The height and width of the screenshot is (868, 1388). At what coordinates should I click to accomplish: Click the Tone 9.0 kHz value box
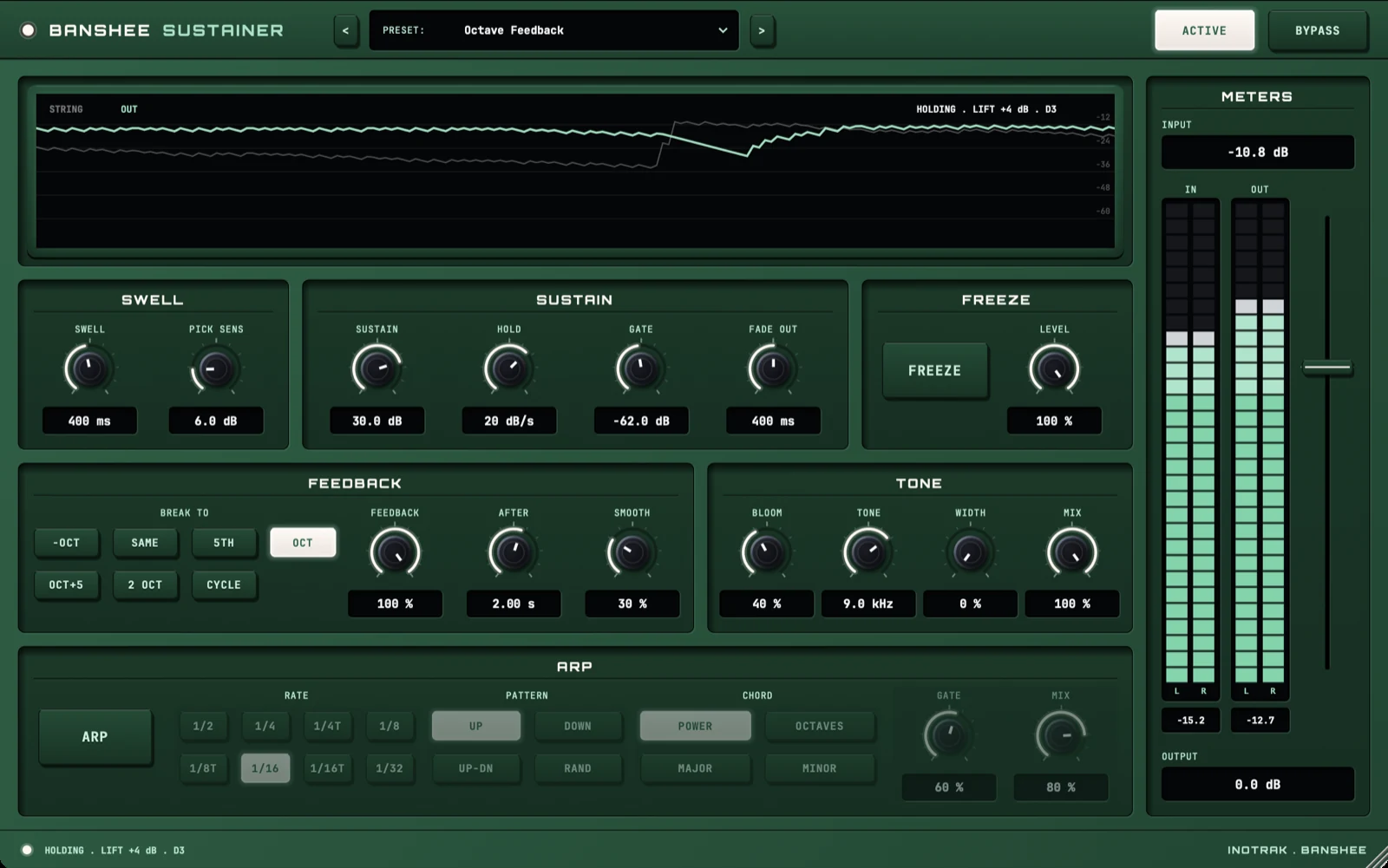(x=868, y=604)
